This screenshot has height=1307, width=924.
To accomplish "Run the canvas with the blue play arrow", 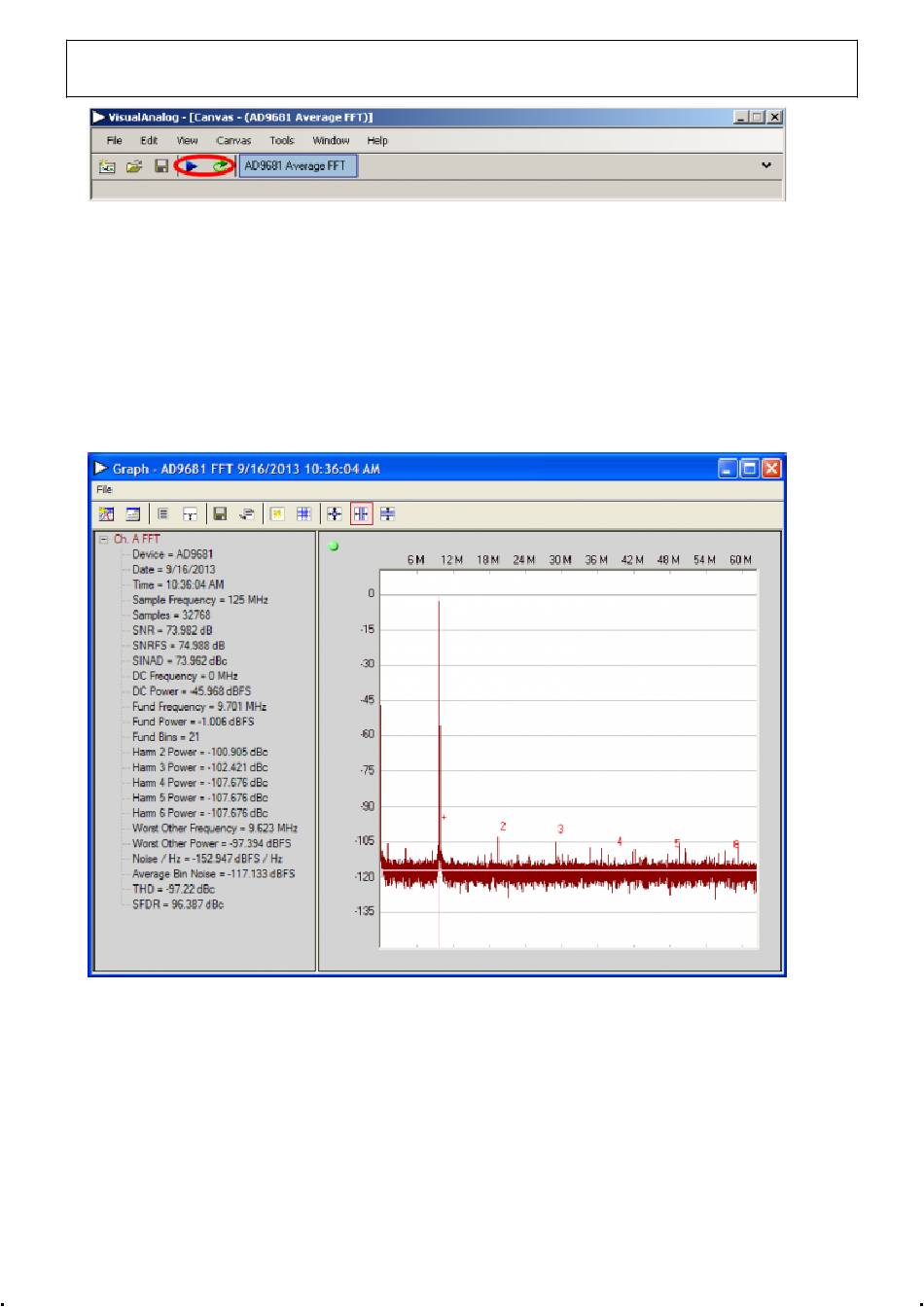I will 192,166.
